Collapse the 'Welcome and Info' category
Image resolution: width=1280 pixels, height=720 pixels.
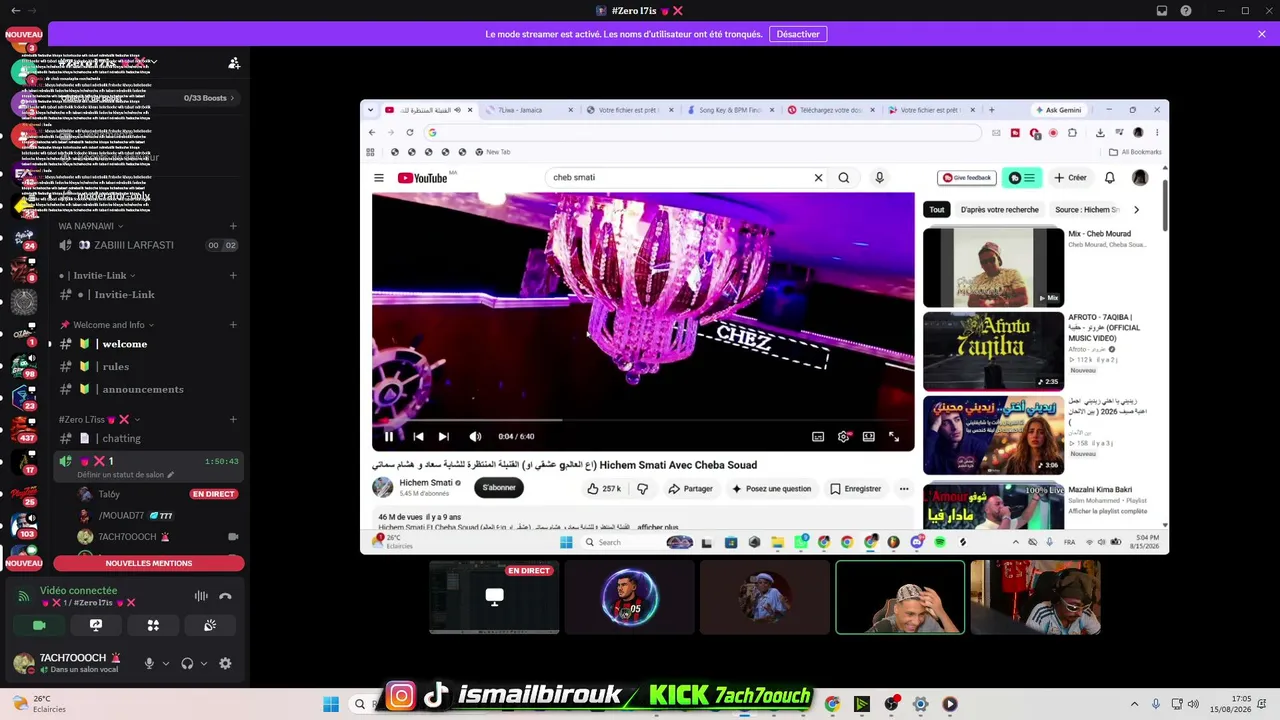point(110,325)
